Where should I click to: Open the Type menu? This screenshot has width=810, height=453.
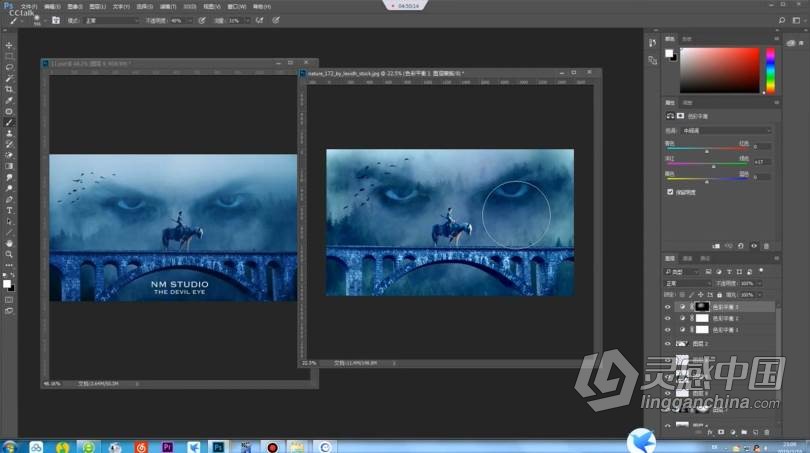coord(121,7)
